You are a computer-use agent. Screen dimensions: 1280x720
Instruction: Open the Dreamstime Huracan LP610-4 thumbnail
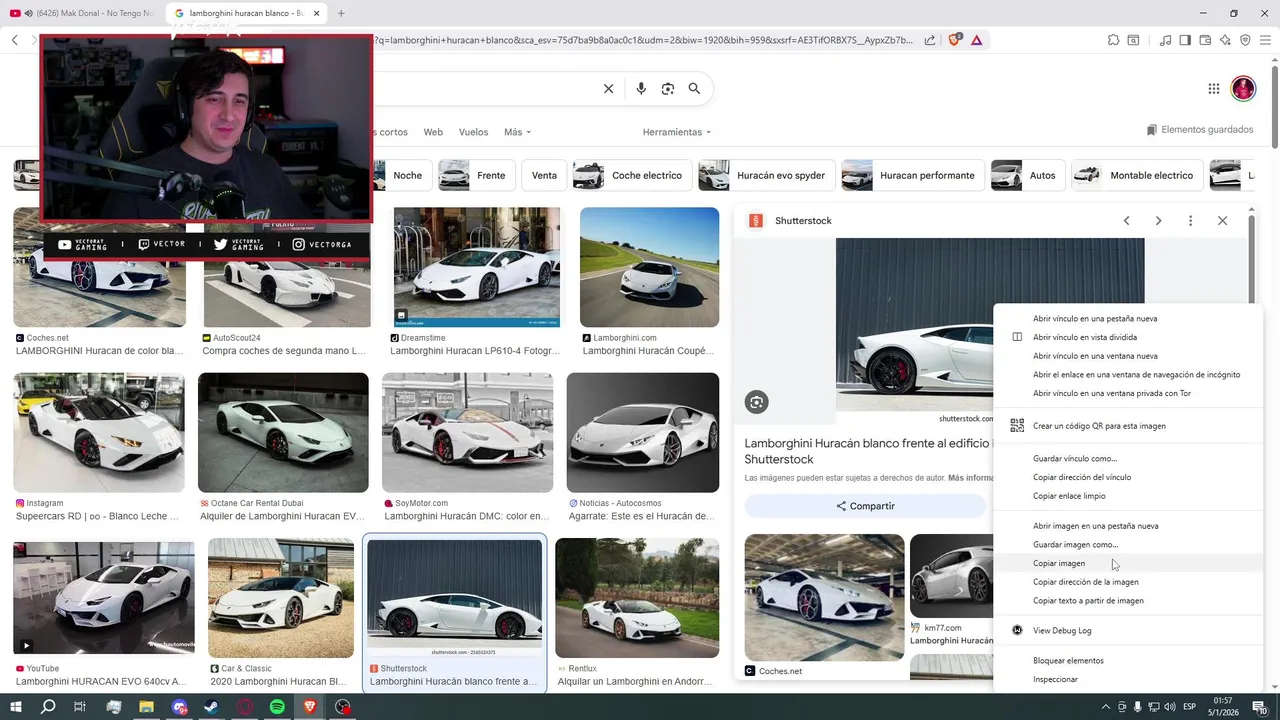(477, 267)
